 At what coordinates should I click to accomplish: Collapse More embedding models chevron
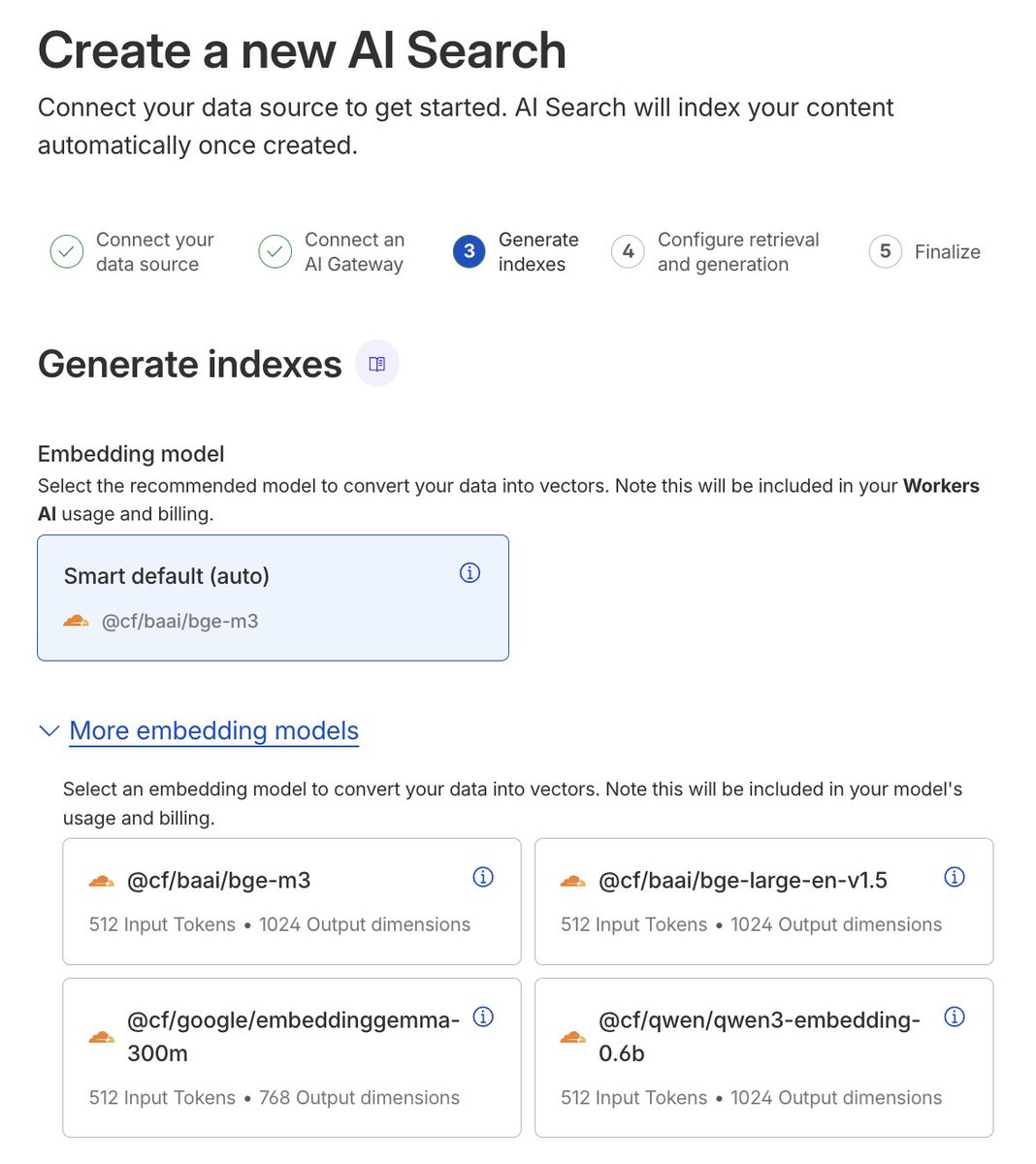(x=49, y=730)
